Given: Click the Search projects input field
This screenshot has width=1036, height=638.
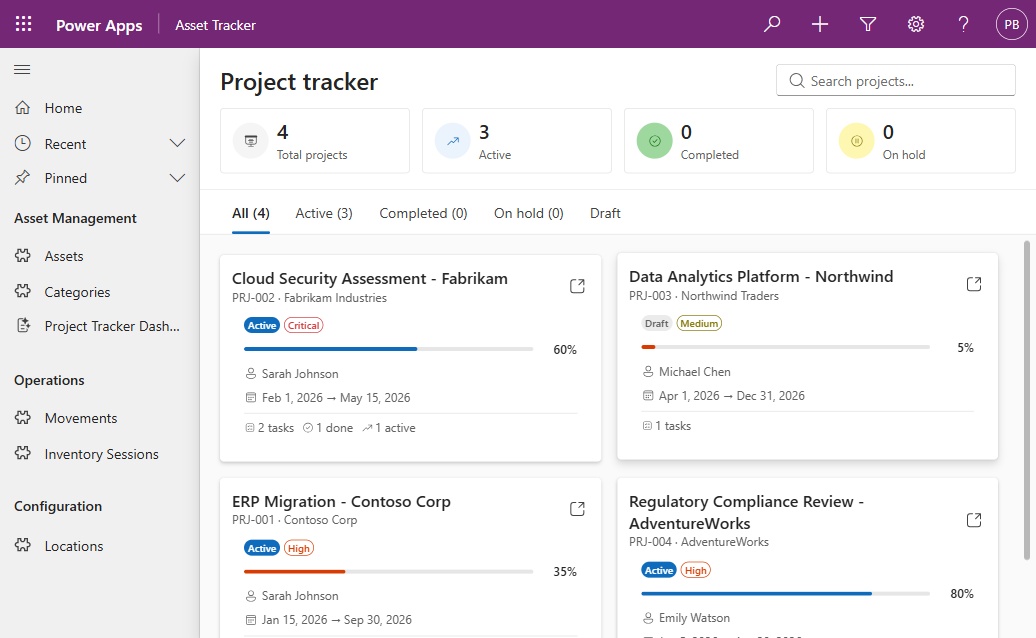Looking at the screenshot, I should 896,81.
